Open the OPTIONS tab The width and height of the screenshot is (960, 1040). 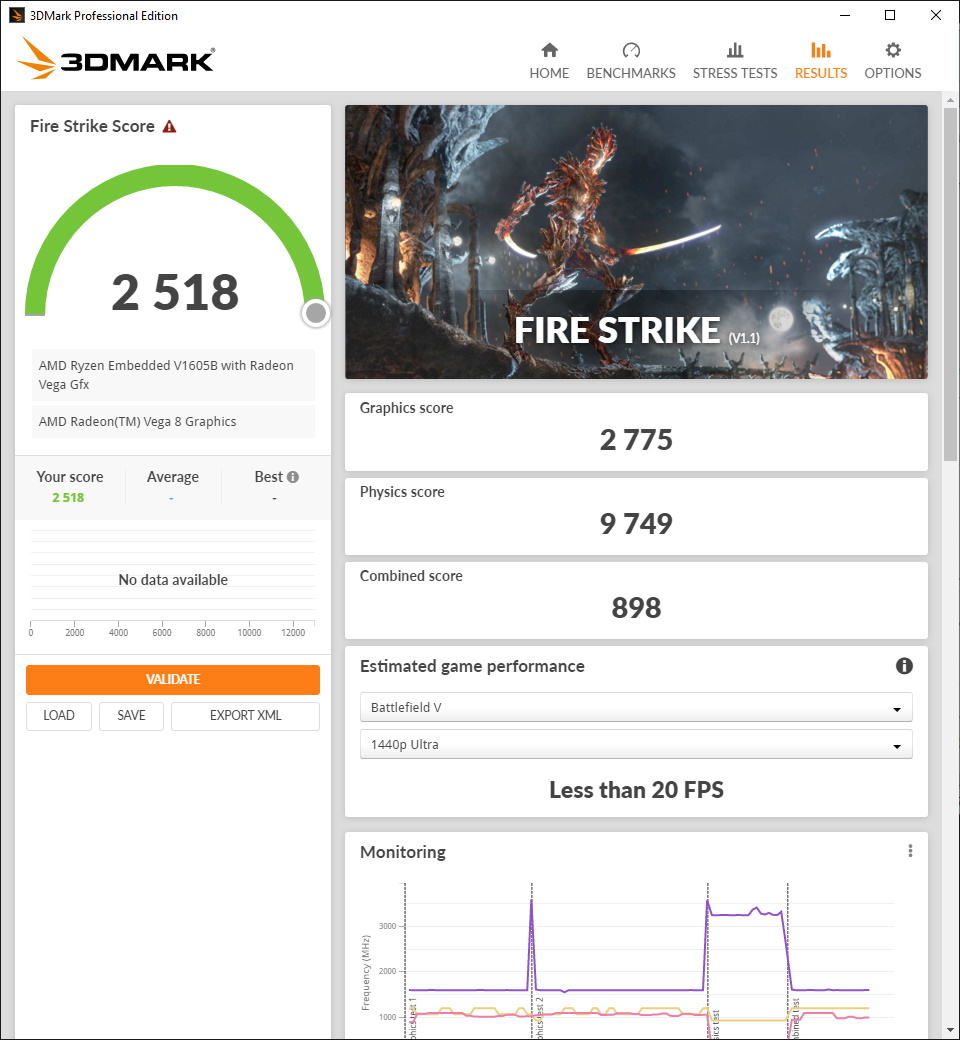(x=892, y=61)
